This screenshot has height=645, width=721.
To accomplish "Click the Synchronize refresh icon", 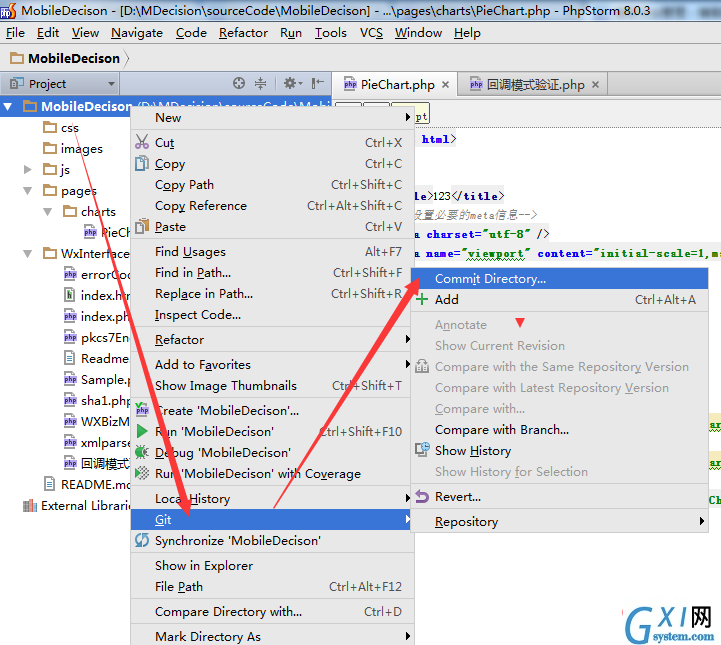I will pyautogui.click(x=142, y=540).
